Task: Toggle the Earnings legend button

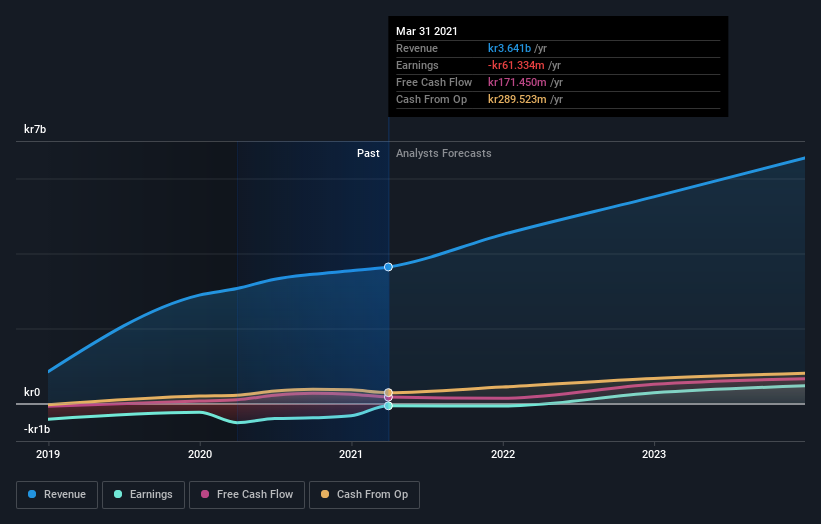Action: 143,495
